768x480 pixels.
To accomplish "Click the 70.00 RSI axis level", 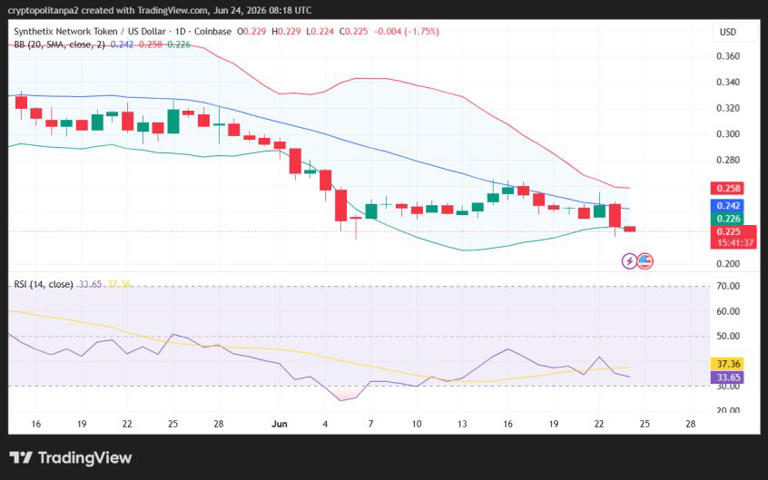I will point(728,286).
